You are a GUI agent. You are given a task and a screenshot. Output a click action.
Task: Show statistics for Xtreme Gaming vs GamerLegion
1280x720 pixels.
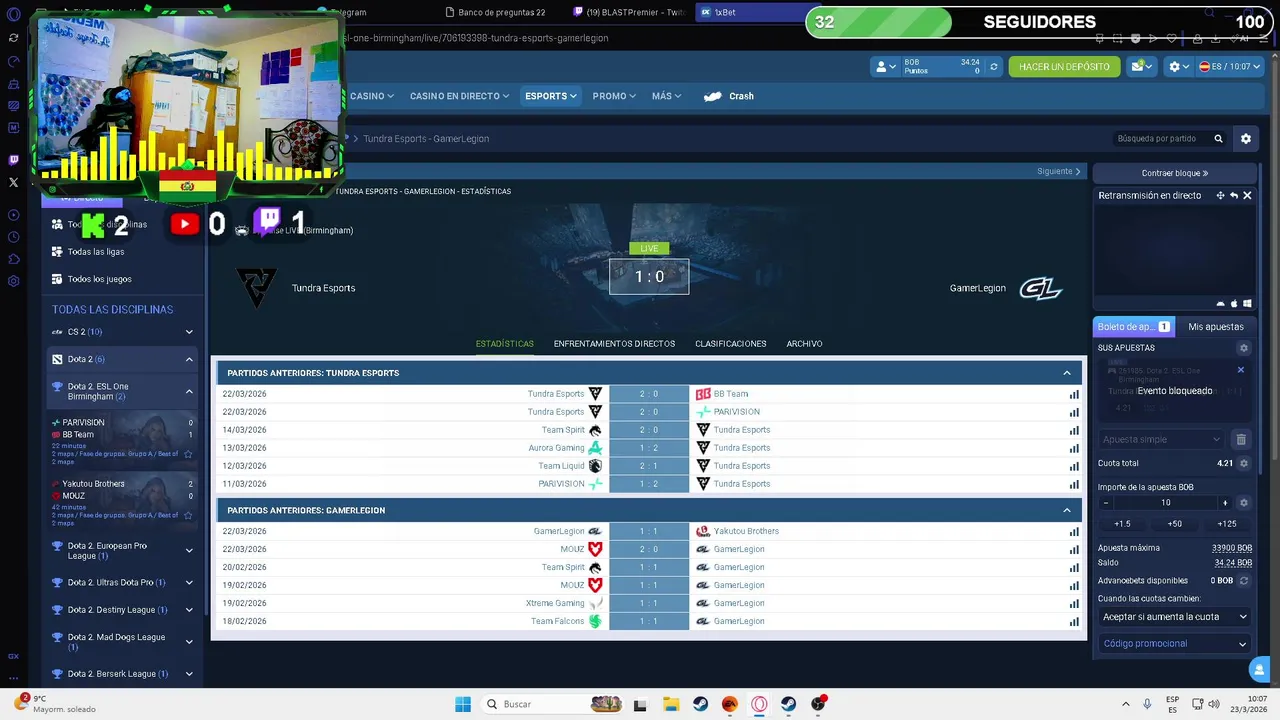pyautogui.click(x=1074, y=604)
